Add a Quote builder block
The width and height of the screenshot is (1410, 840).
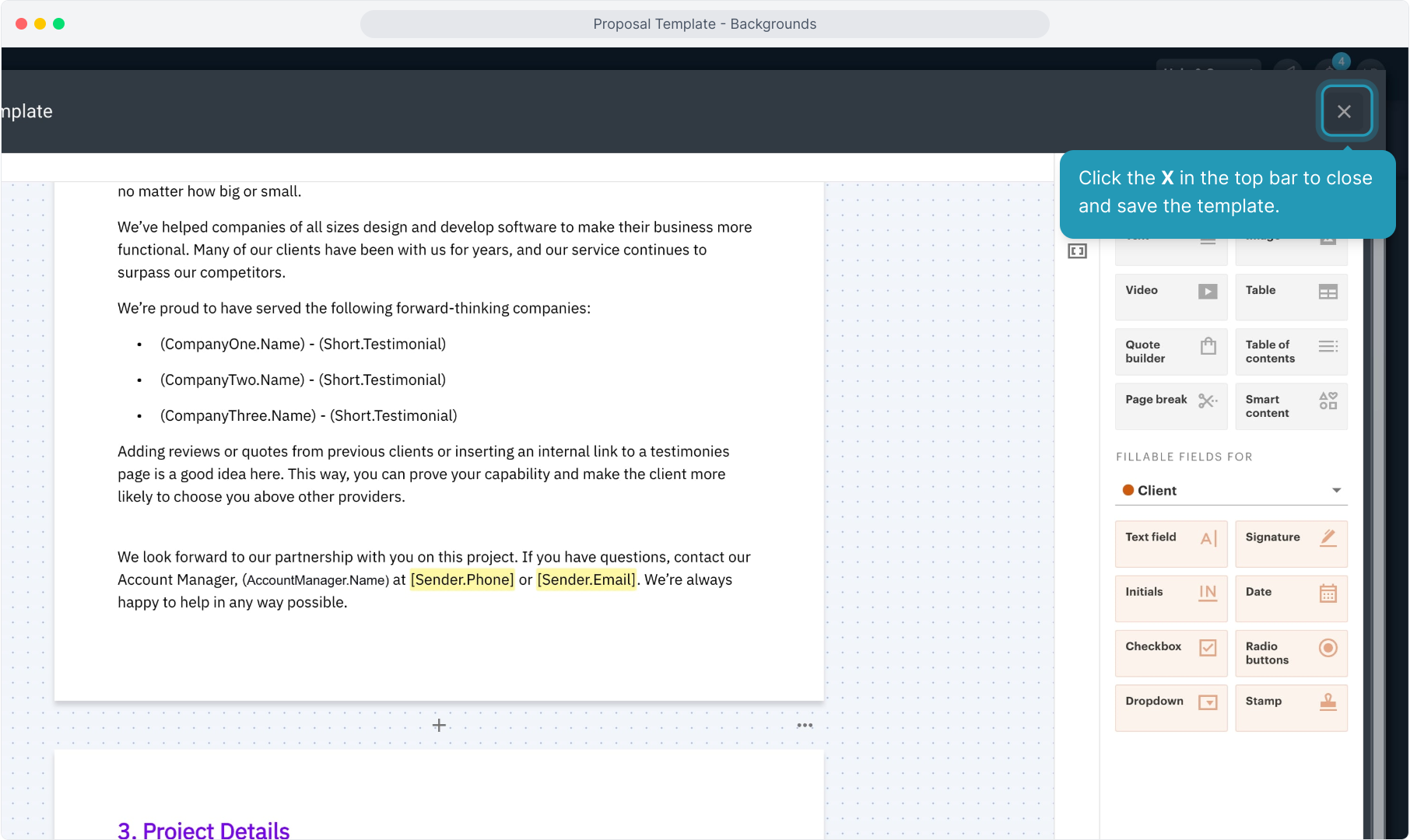point(1170,352)
